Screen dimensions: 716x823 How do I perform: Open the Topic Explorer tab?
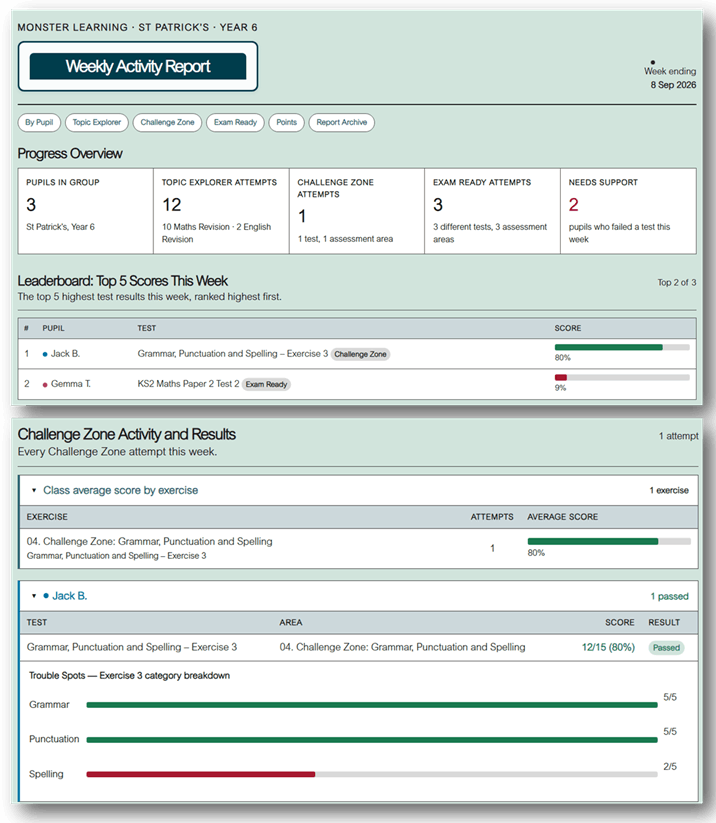pyautogui.click(x=97, y=122)
